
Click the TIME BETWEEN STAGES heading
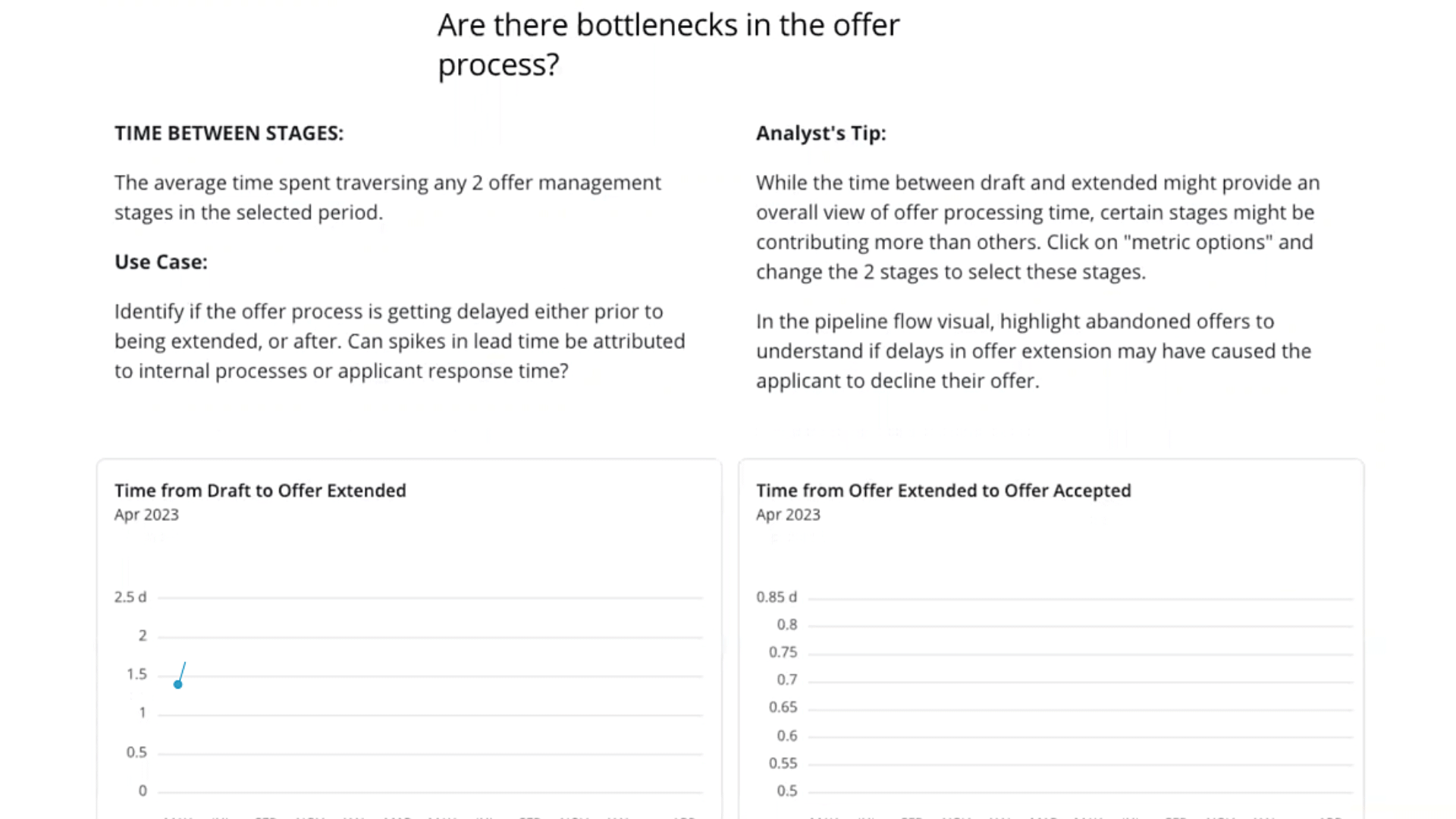pyautogui.click(x=229, y=133)
